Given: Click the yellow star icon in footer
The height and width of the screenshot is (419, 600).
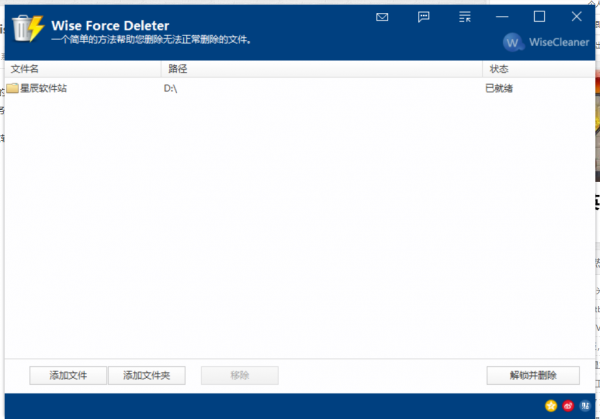Looking at the screenshot, I should pyautogui.click(x=551, y=406).
